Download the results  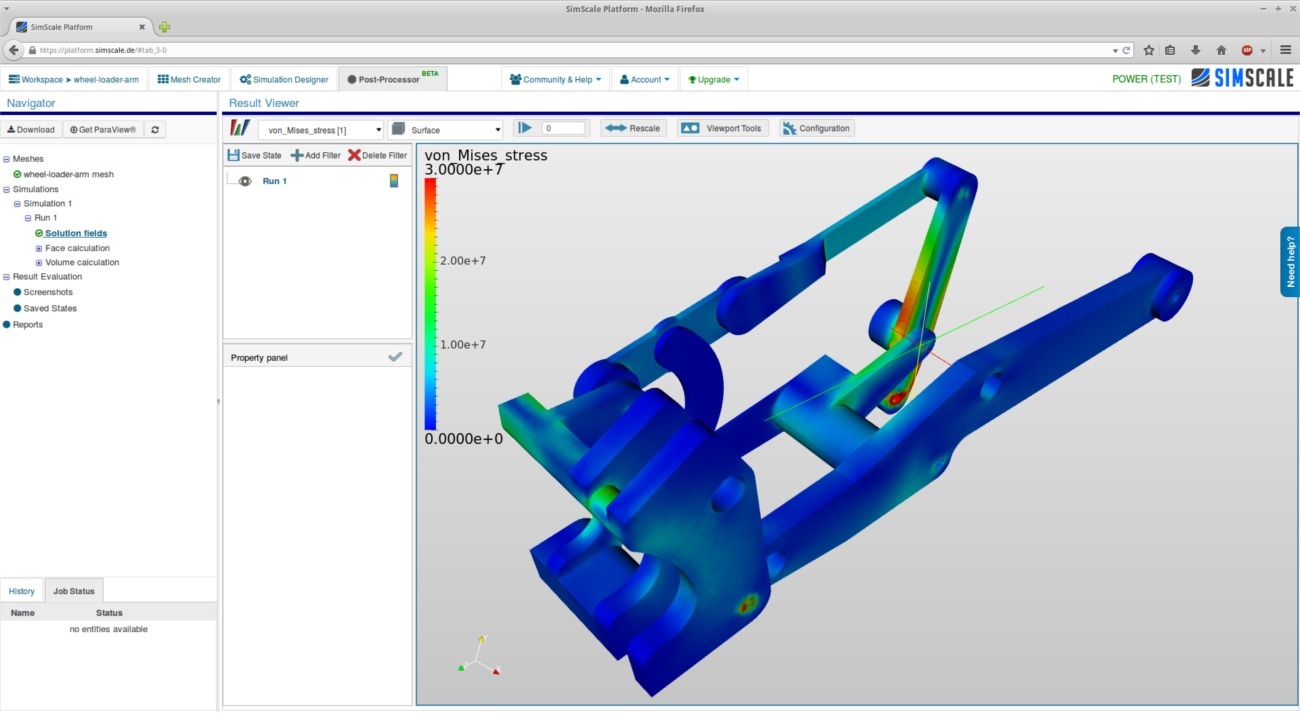pos(31,129)
